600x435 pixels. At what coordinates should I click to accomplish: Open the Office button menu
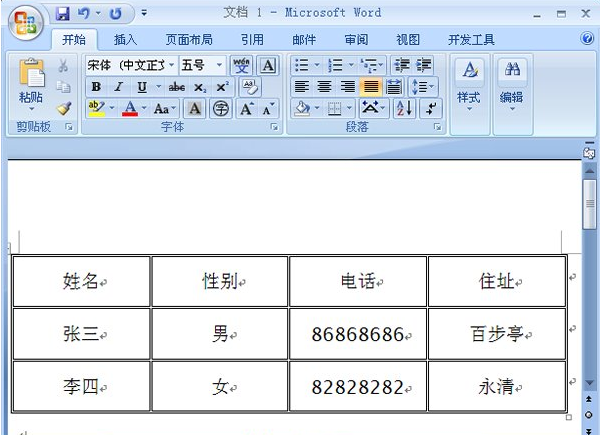[26, 23]
